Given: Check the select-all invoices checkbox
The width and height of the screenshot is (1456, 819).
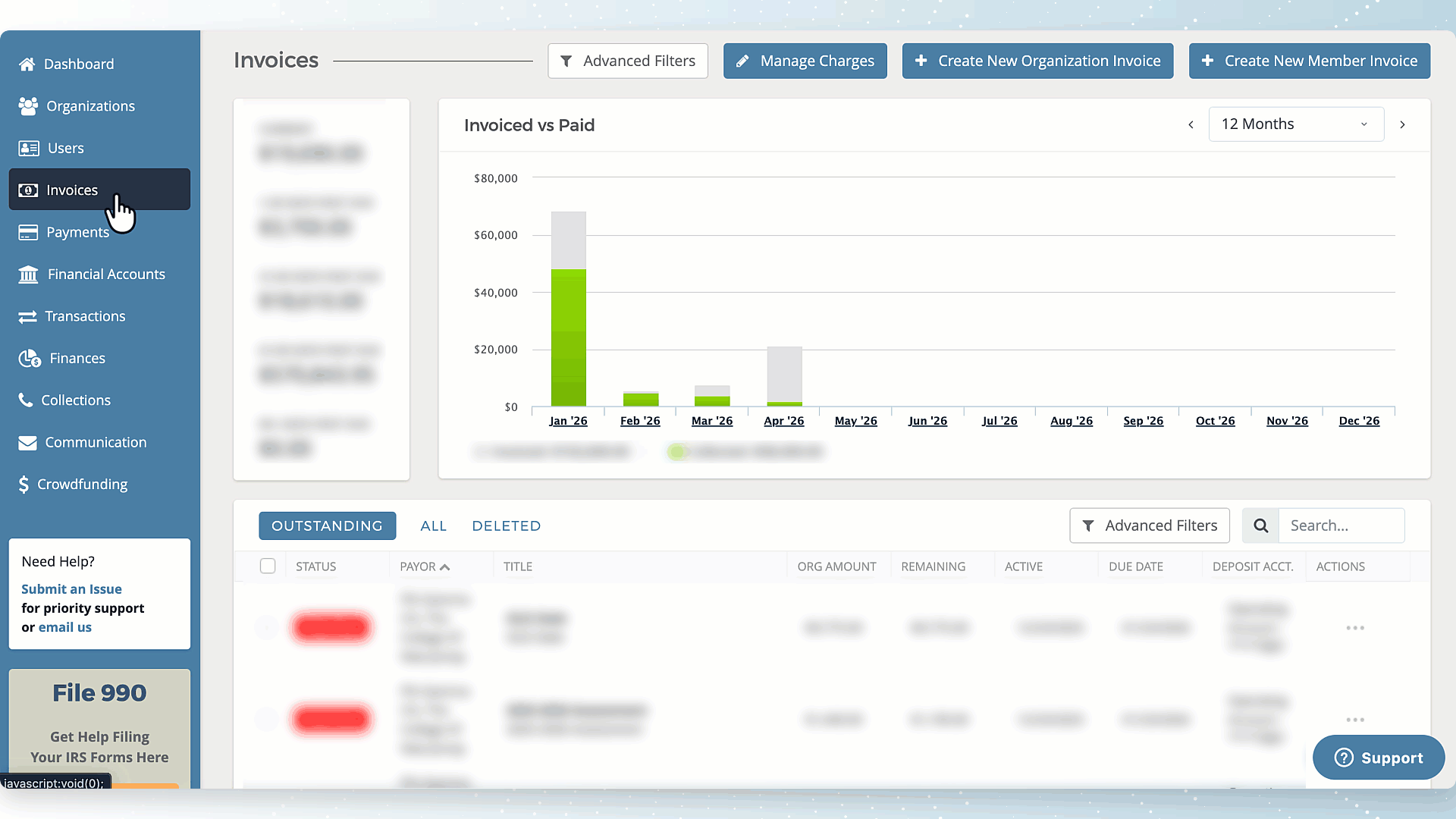Looking at the screenshot, I should click(x=268, y=566).
